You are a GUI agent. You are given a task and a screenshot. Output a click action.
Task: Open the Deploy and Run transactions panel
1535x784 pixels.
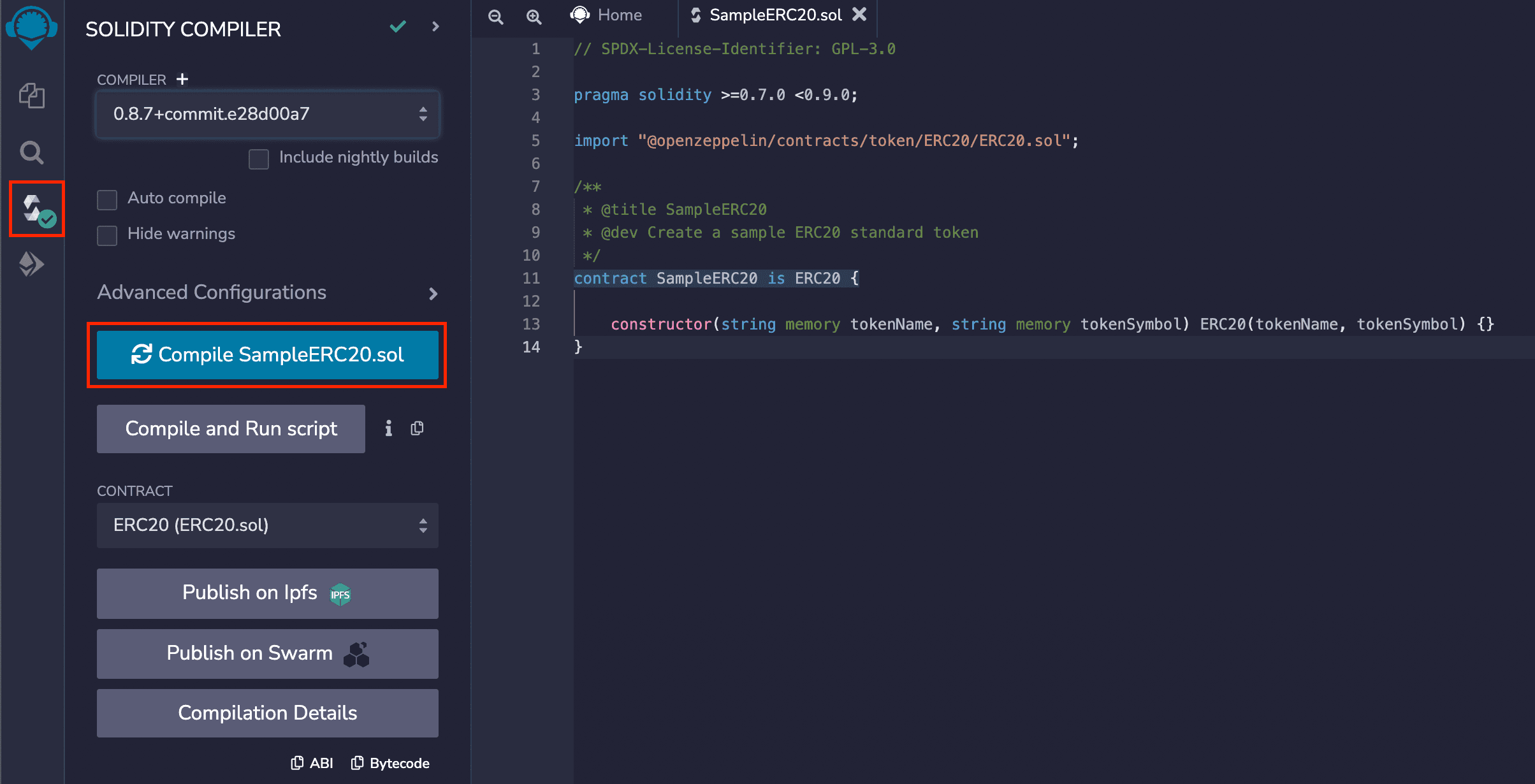pyautogui.click(x=32, y=263)
